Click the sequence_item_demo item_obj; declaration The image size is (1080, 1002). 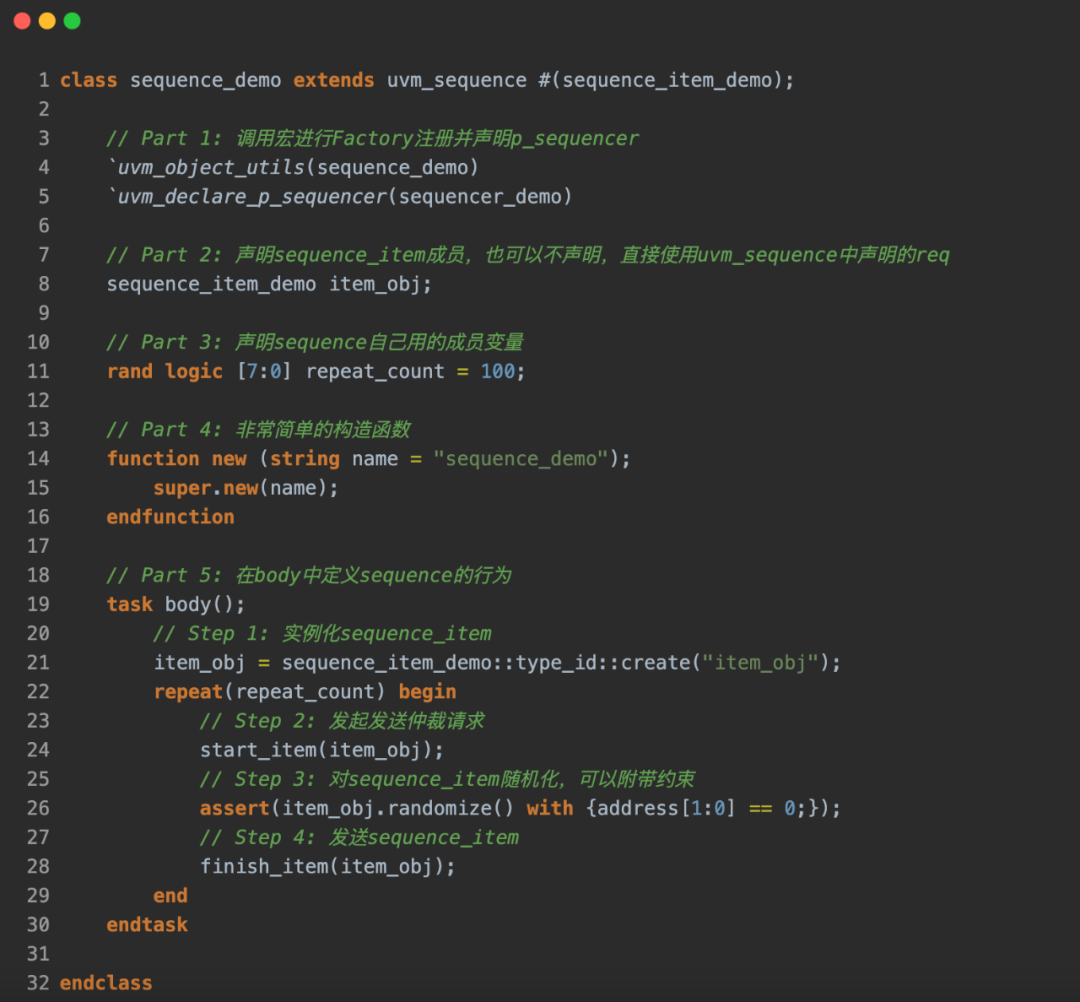point(269,284)
